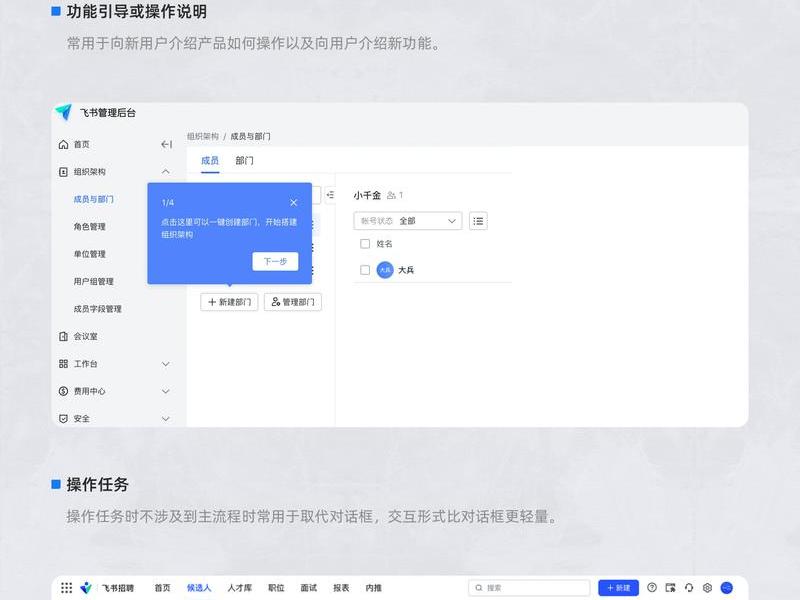Click the 飞书招聘 logo
The image size is (800, 600).
(86, 588)
